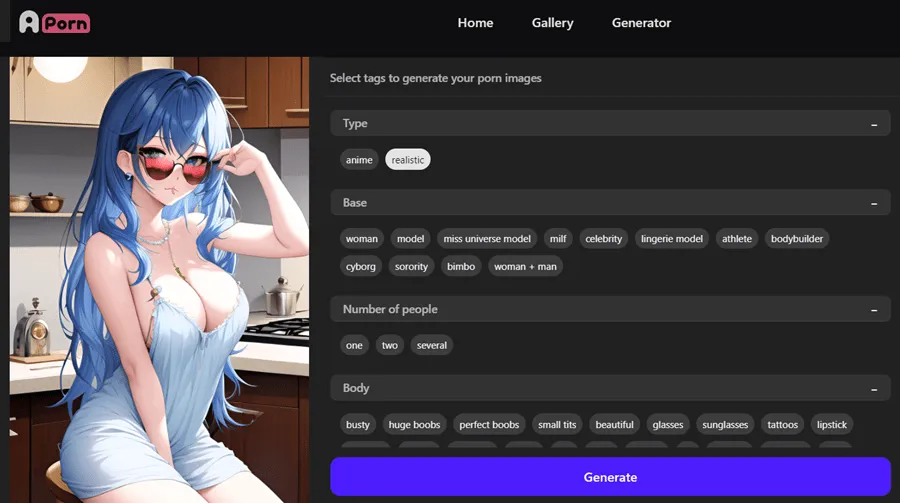900x503 pixels.
Task: Enable the sunglasses tag
Action: pyautogui.click(x=725, y=424)
